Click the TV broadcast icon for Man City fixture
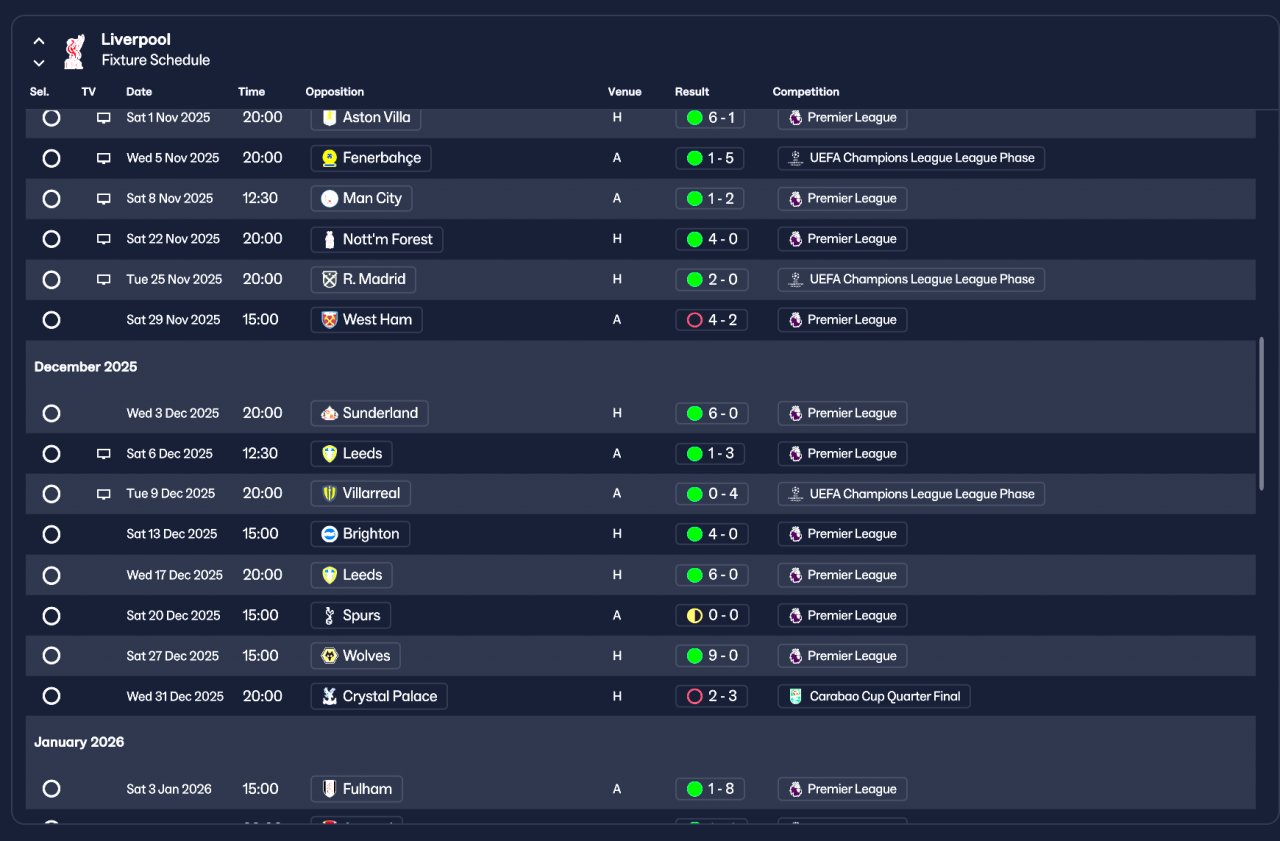 click(103, 199)
